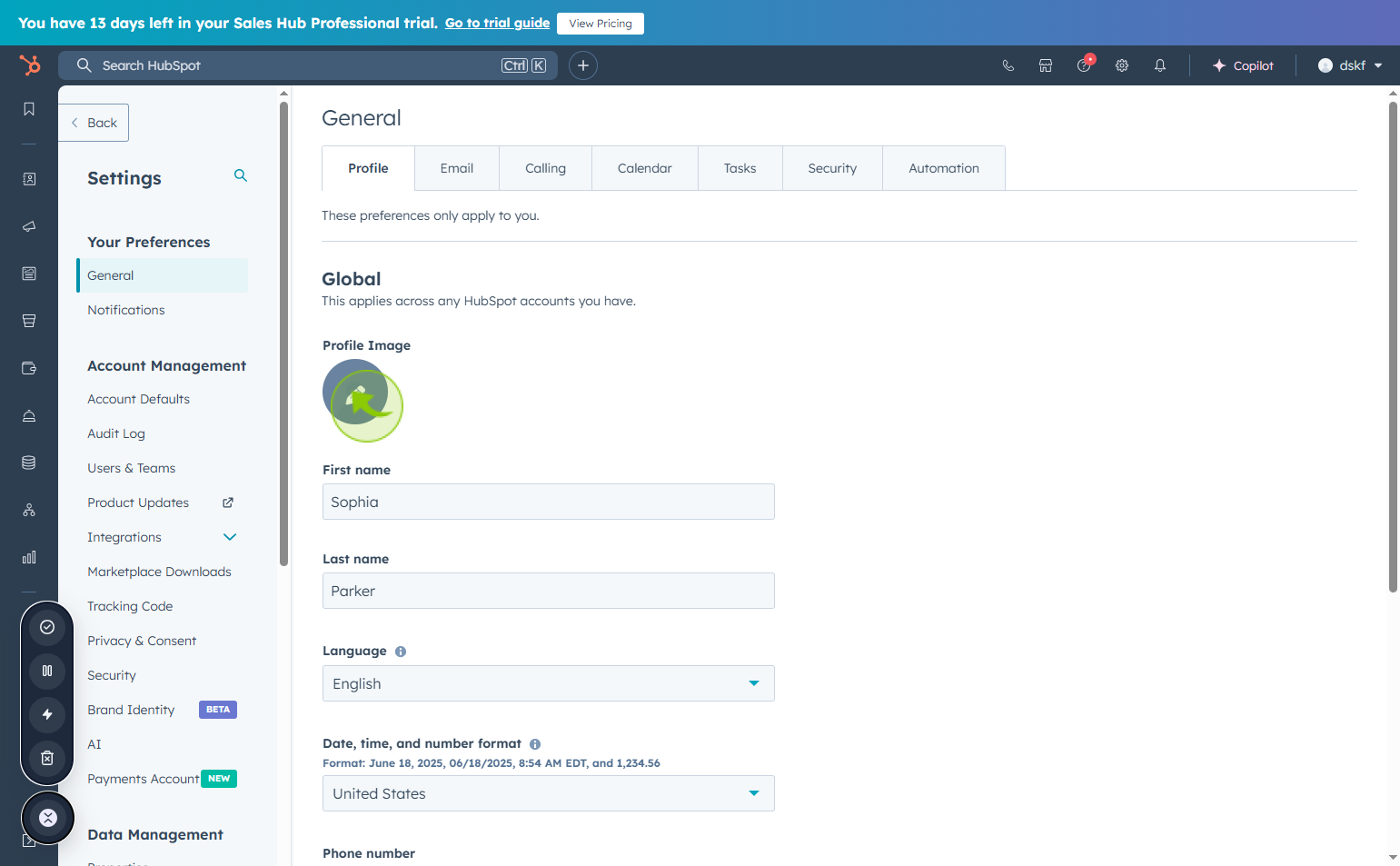This screenshot has width=1400, height=866.
Task: Open the Reporting bar chart icon
Action: click(x=29, y=557)
